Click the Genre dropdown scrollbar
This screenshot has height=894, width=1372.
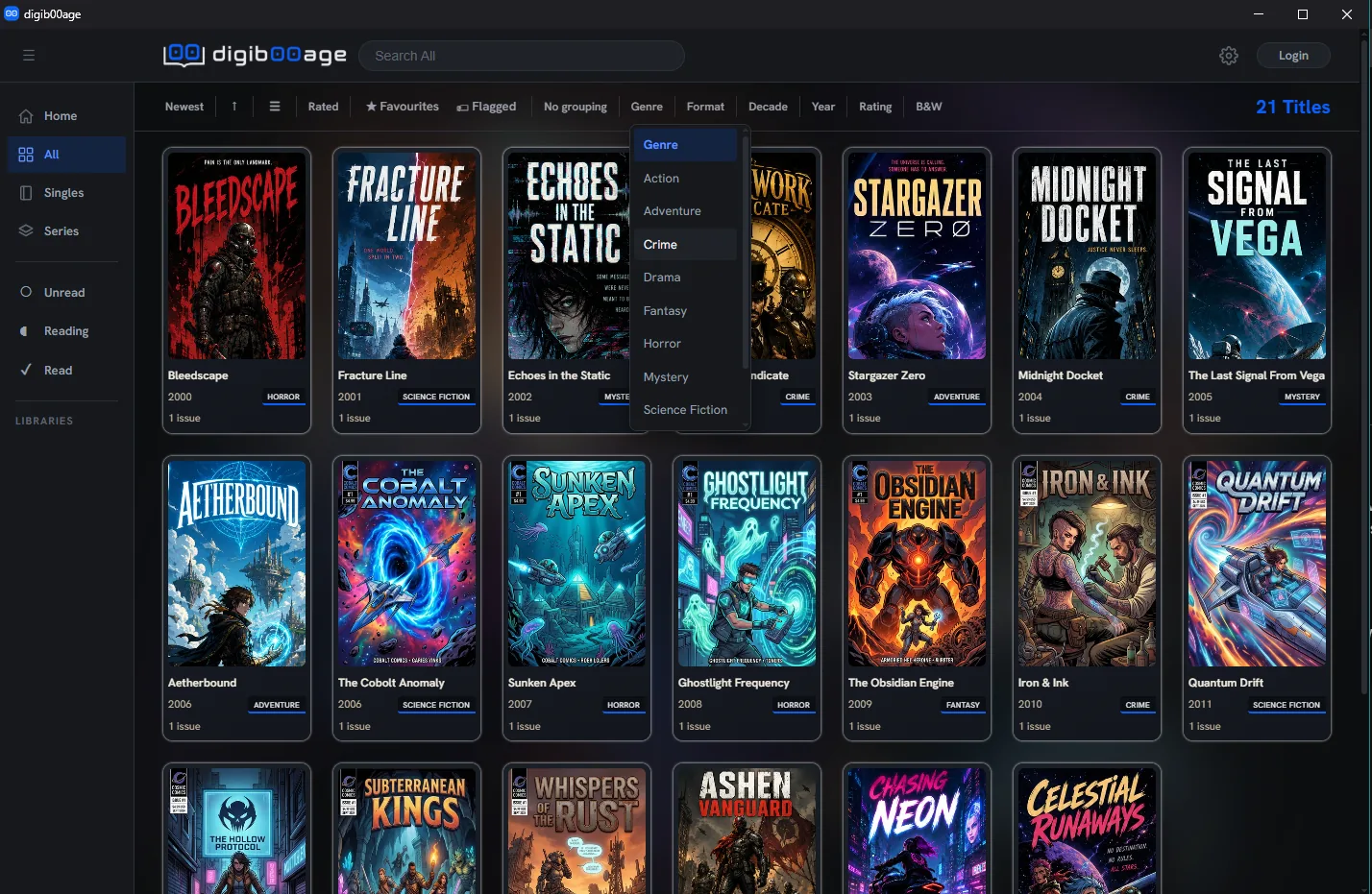[x=746, y=252]
